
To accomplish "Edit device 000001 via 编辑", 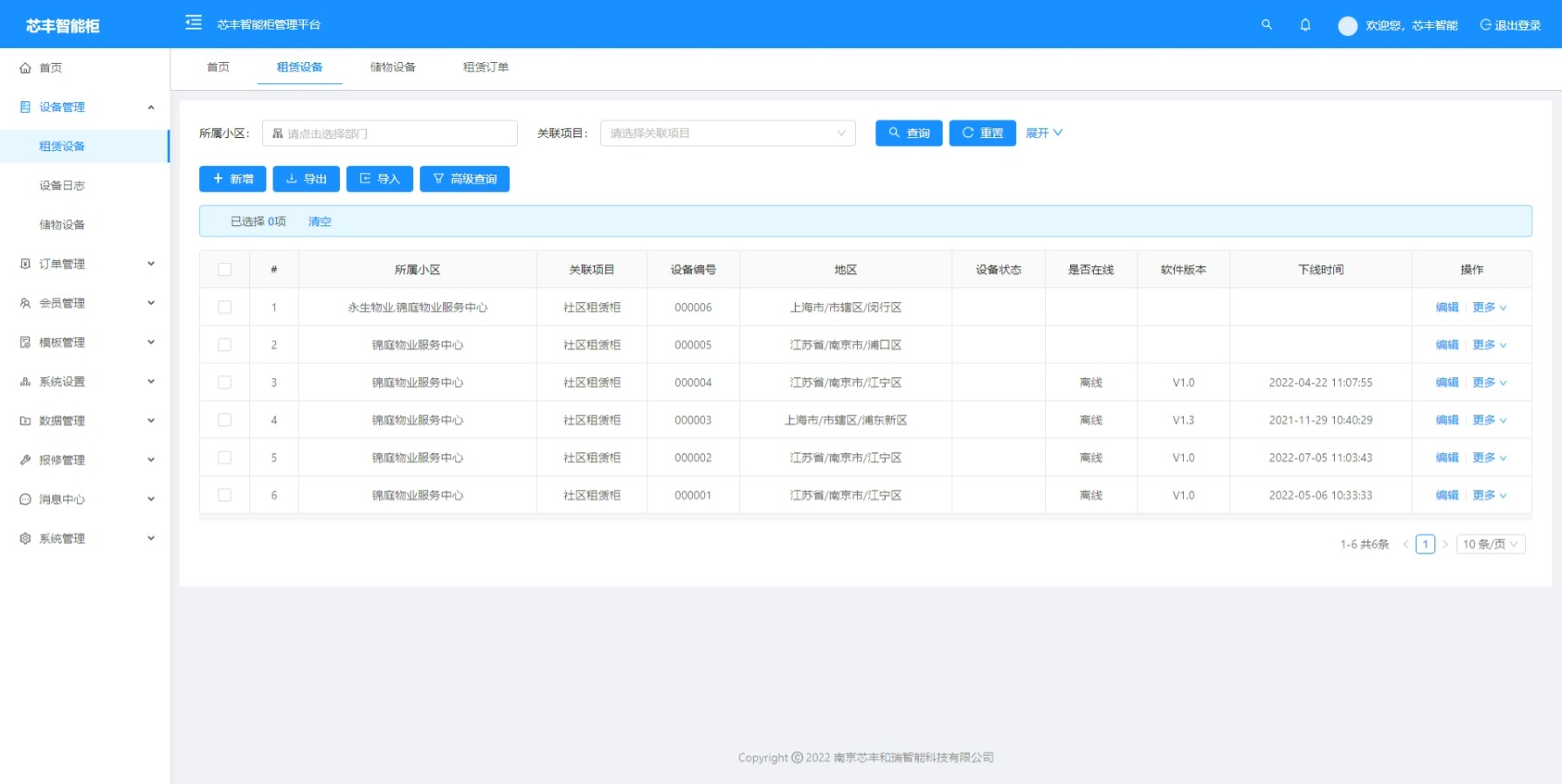I will (x=1448, y=495).
